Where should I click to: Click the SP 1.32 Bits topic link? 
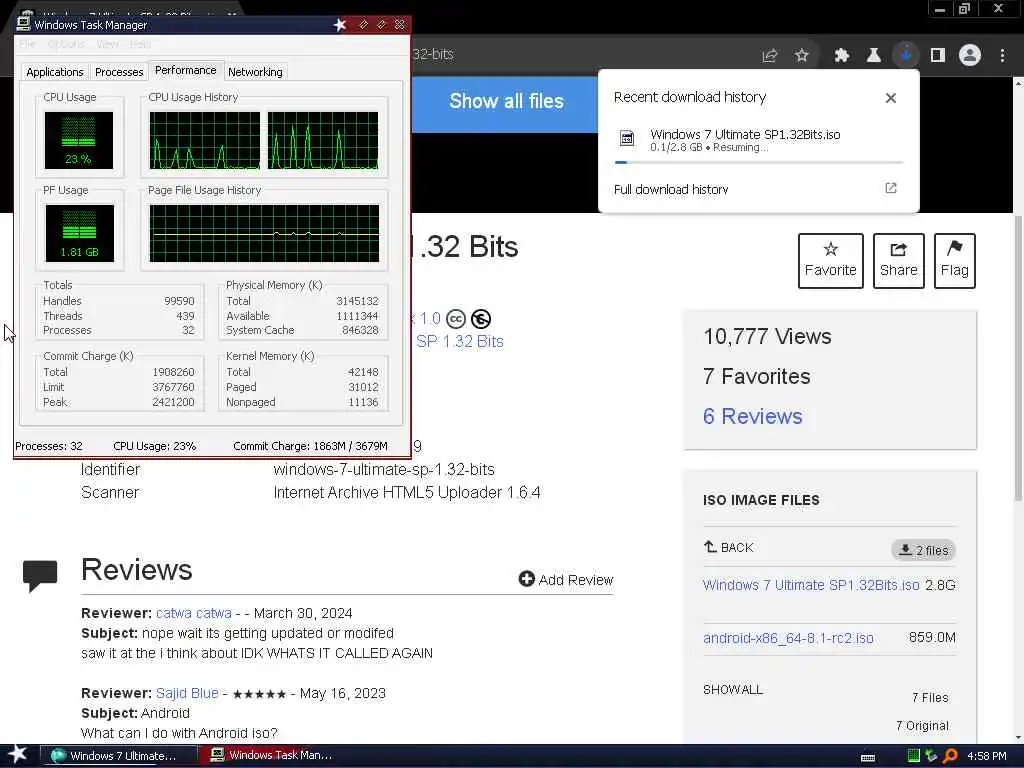[460, 341]
